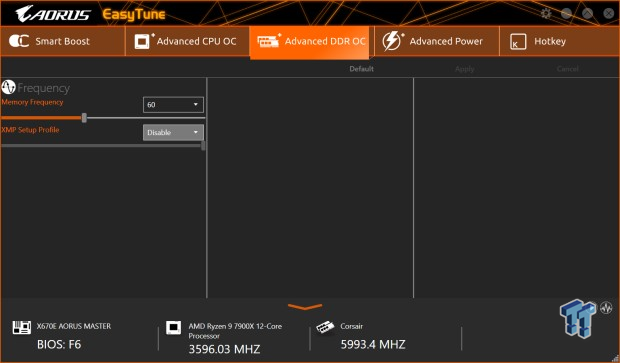This screenshot has height=363, width=620.
Task: Switch to the Smart Boost tab
Action: point(62,41)
